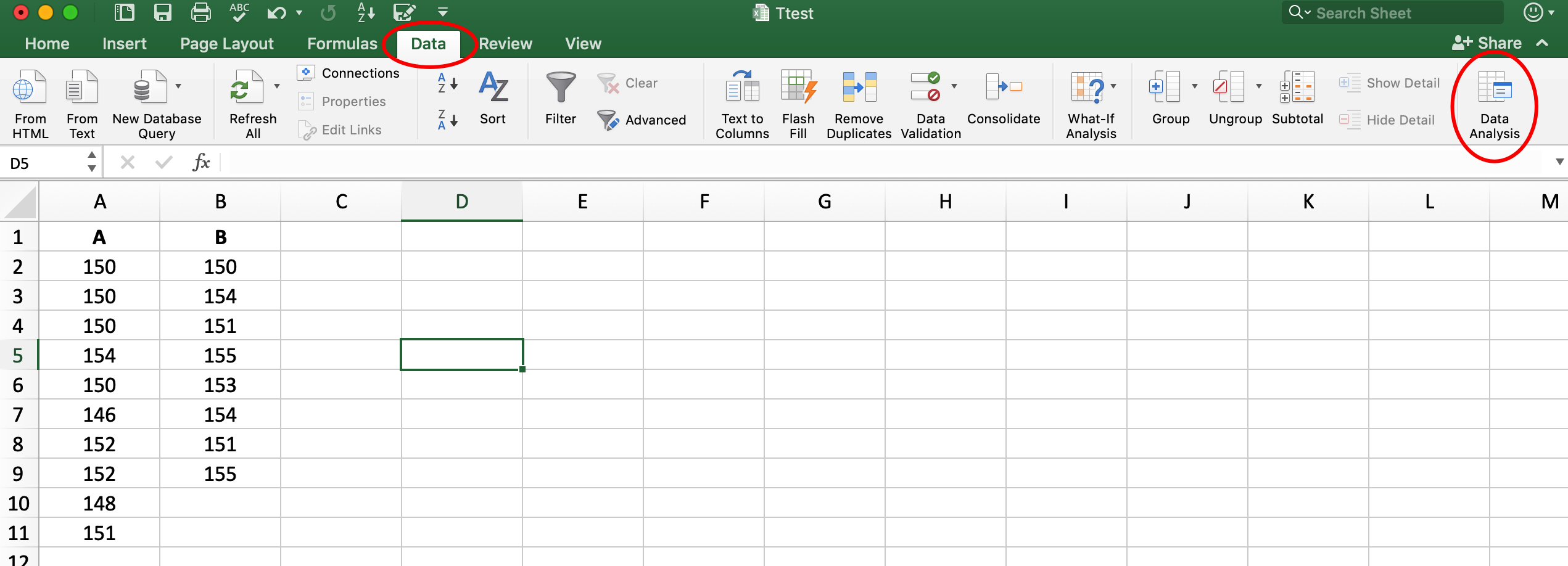This screenshot has height=566, width=1568.
Task: Switch to the Formulas tab
Action: 342,44
